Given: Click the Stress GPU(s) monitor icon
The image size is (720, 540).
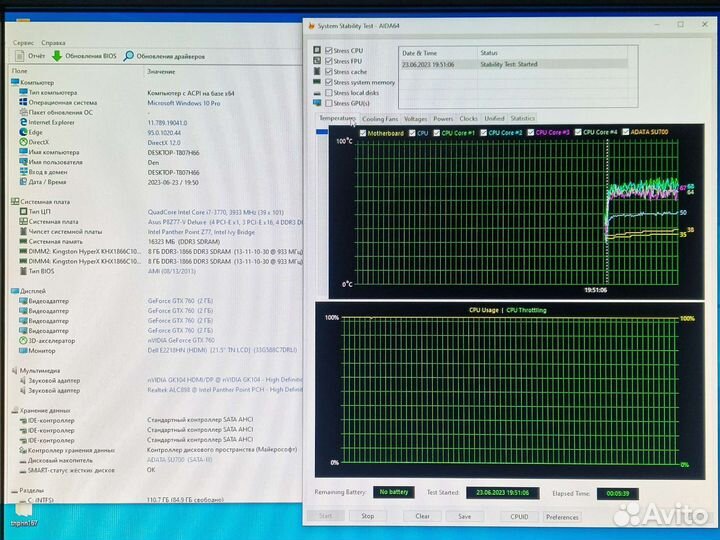Looking at the screenshot, I should pos(317,103).
